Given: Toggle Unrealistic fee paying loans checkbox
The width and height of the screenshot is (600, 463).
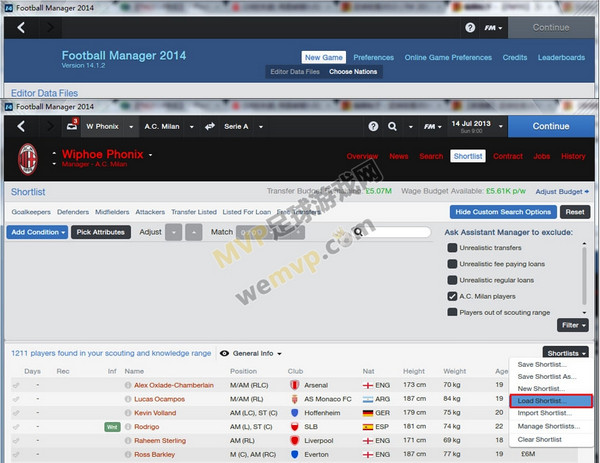Looking at the screenshot, I should click(452, 264).
